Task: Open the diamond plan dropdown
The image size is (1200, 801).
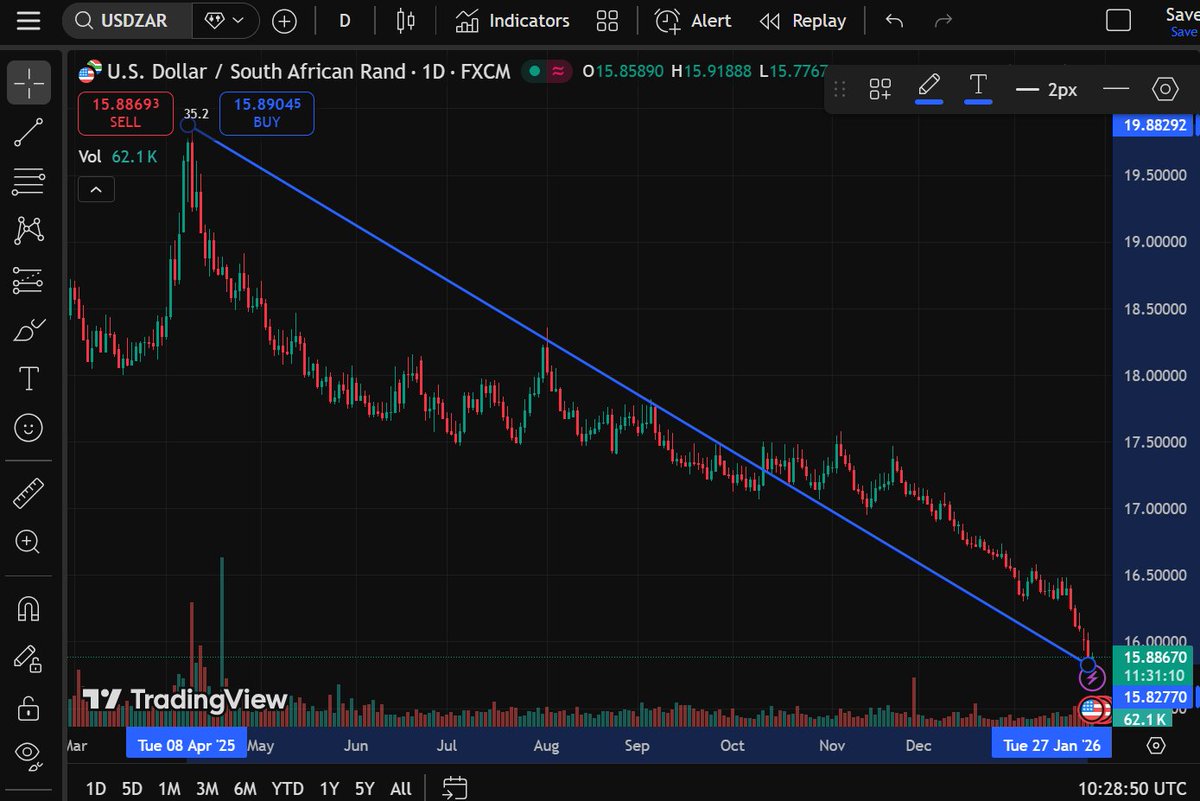Action: (x=224, y=21)
